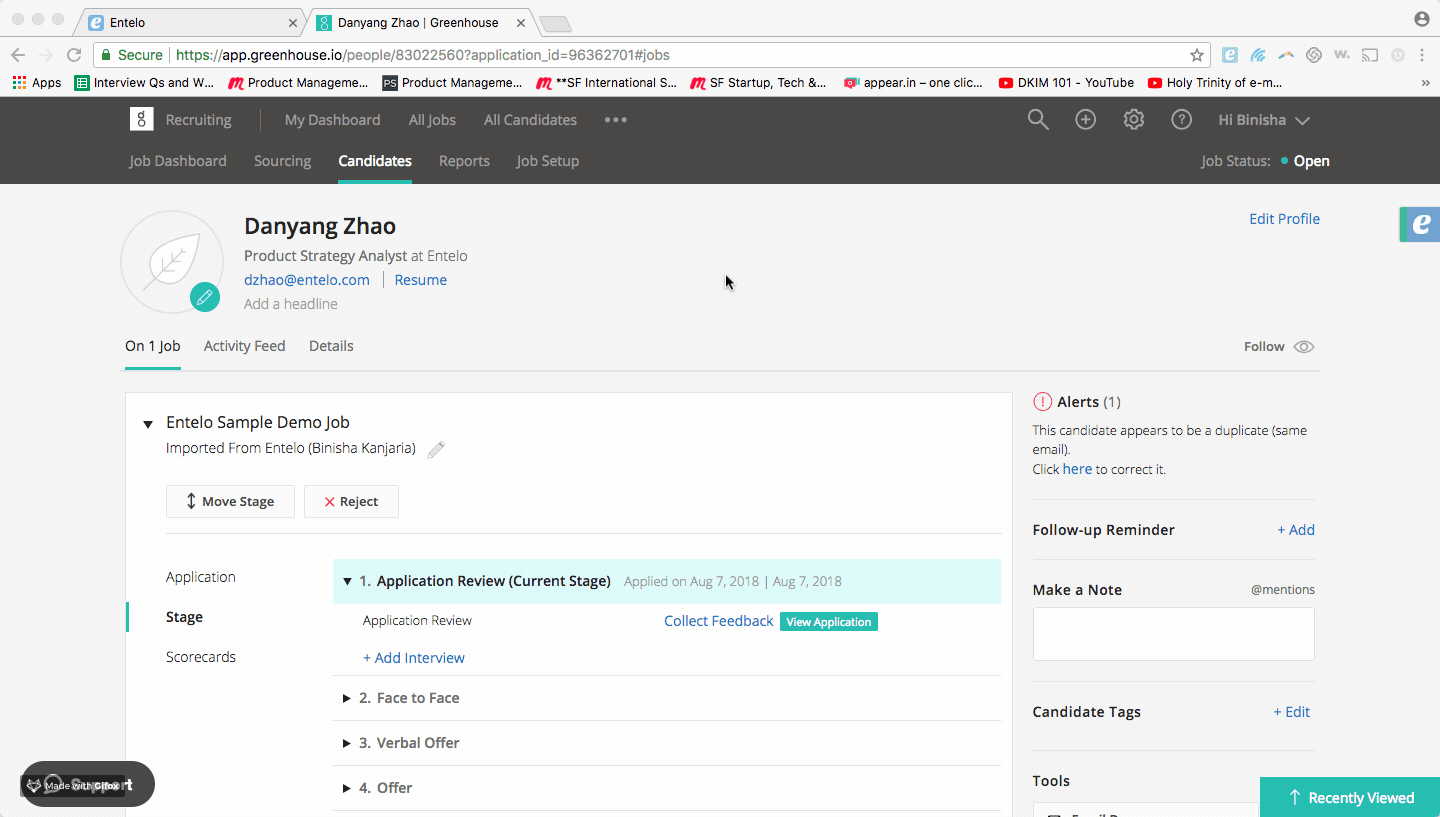Open the Greenhouse search magnifier icon
This screenshot has width=1440, height=817.
(x=1038, y=120)
